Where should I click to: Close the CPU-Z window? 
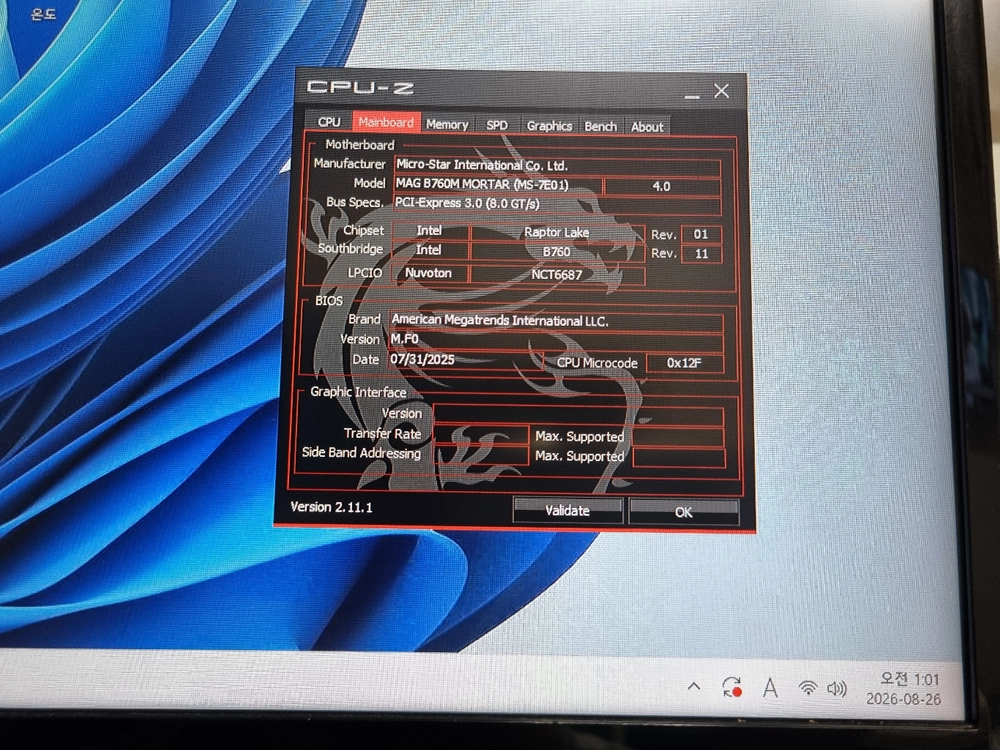[x=721, y=91]
